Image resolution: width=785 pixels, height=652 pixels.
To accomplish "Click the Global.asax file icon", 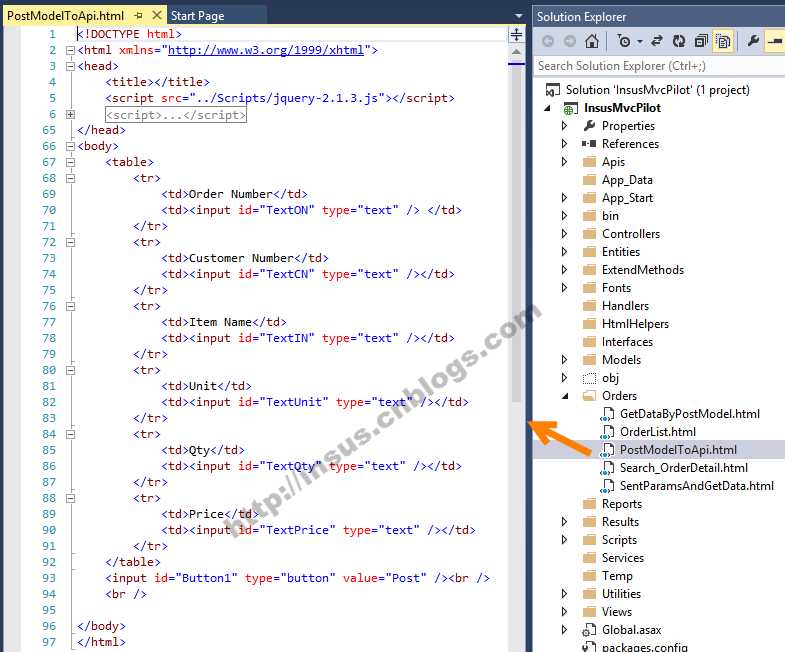I will [x=589, y=630].
